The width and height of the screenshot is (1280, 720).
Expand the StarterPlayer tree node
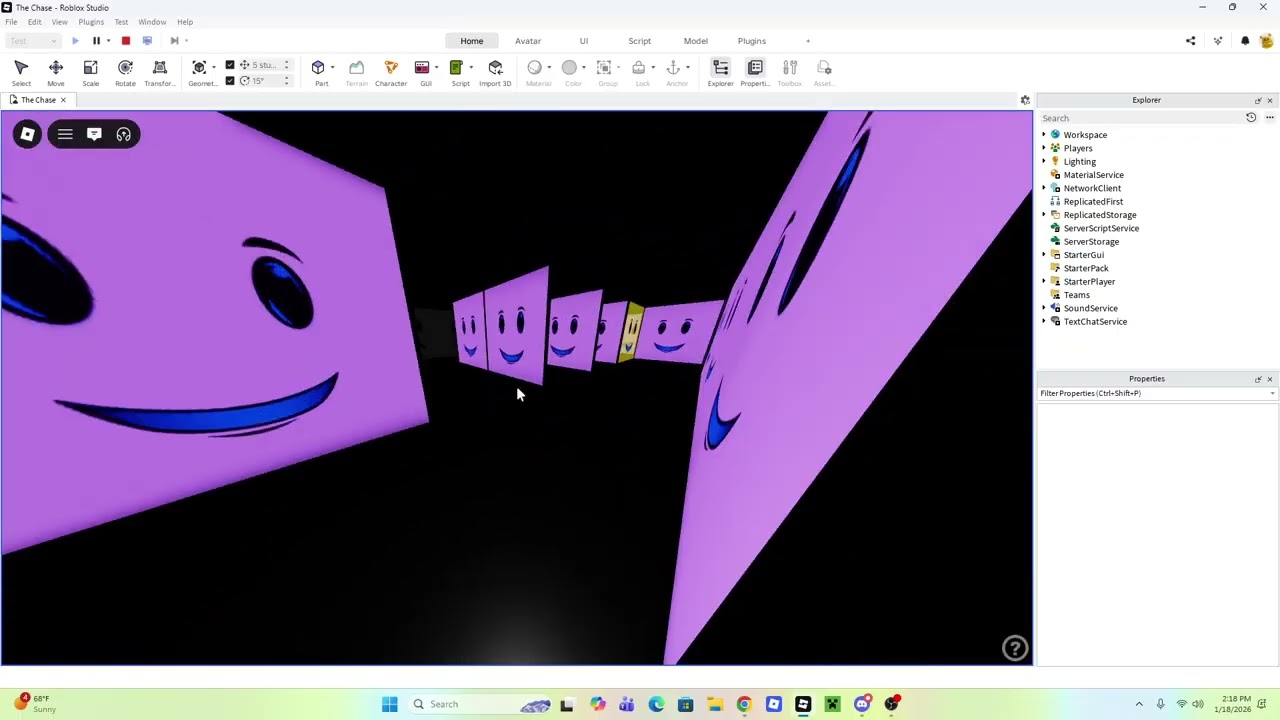[1044, 282]
